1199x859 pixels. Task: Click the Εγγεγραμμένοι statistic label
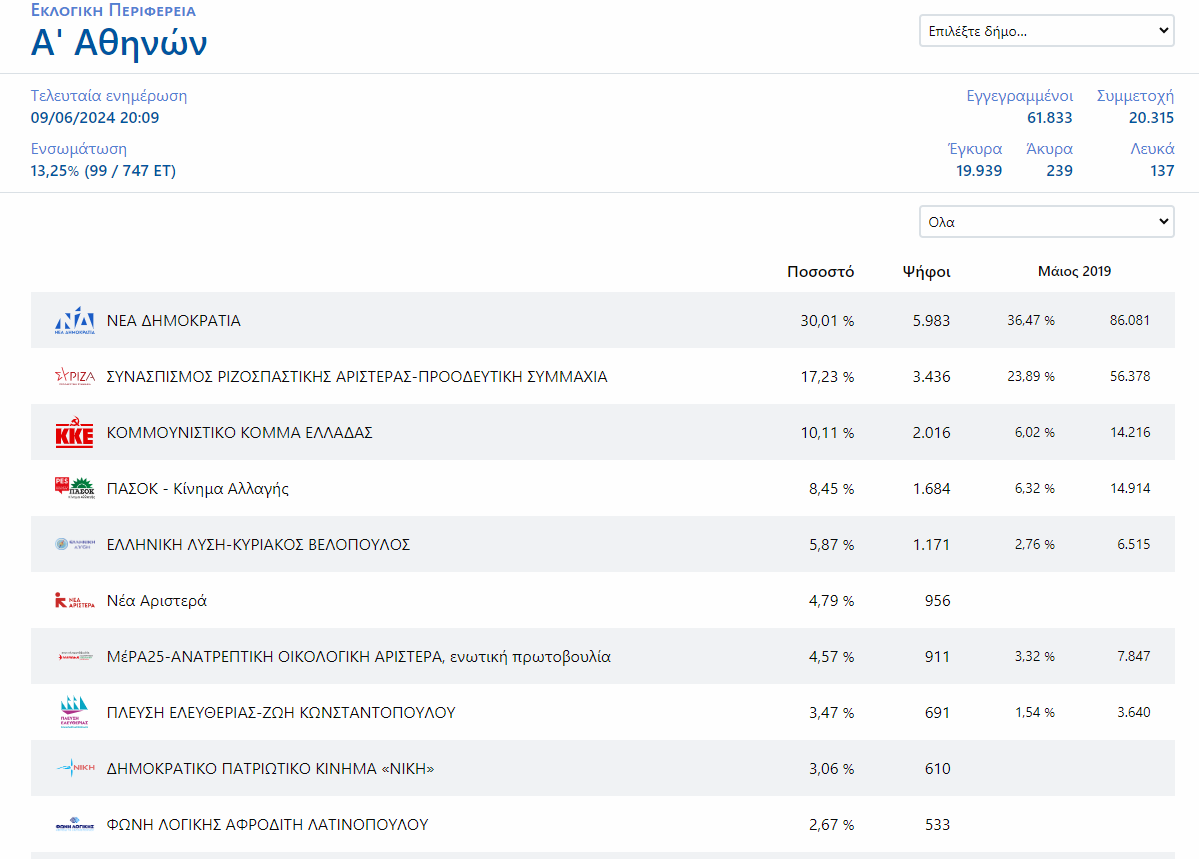[x=1019, y=96]
